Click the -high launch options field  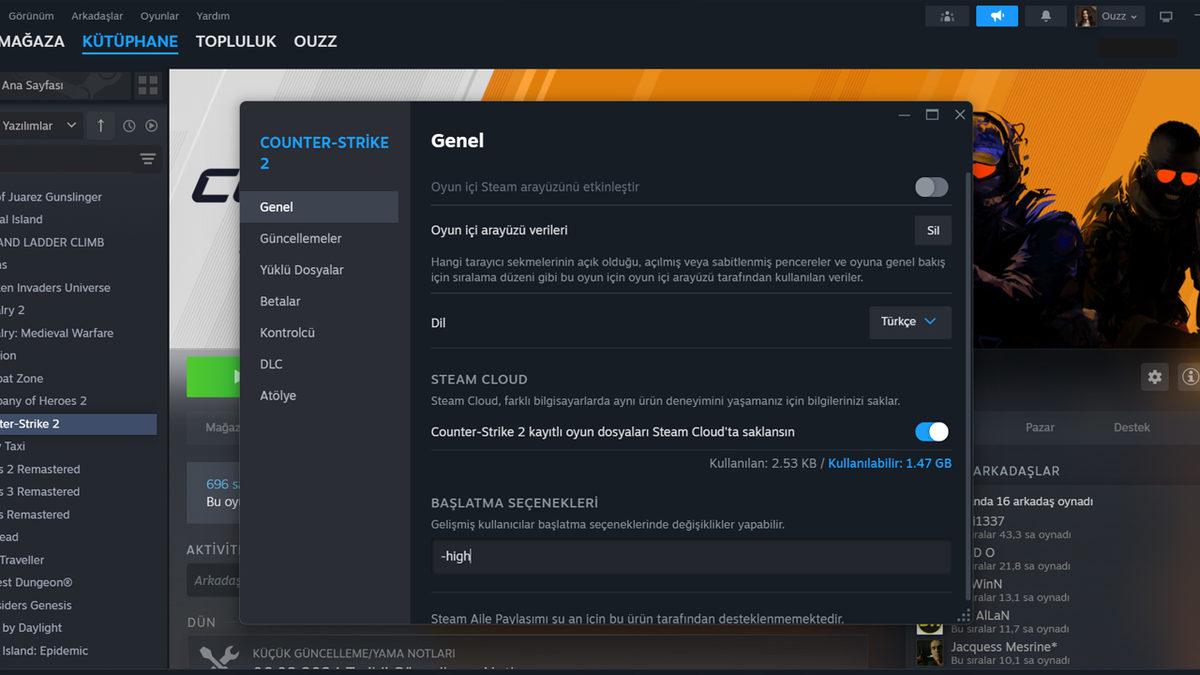click(x=690, y=556)
